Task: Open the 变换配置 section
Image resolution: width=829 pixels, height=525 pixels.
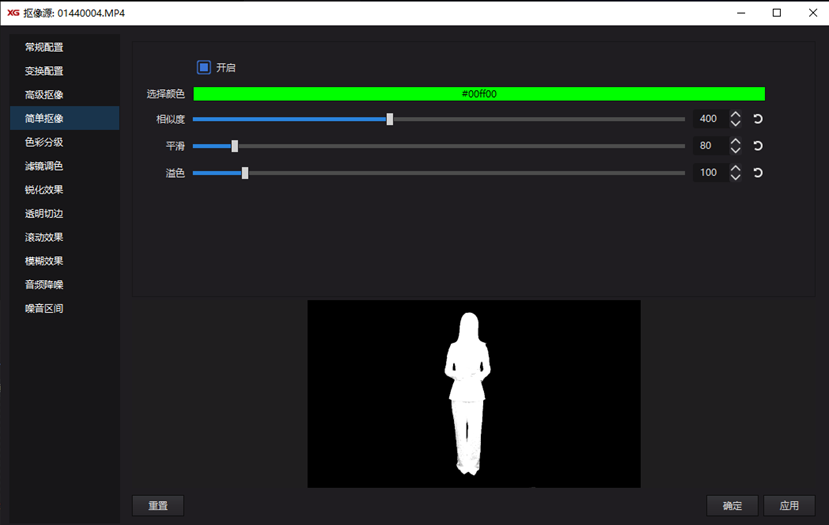Action: 65,71
